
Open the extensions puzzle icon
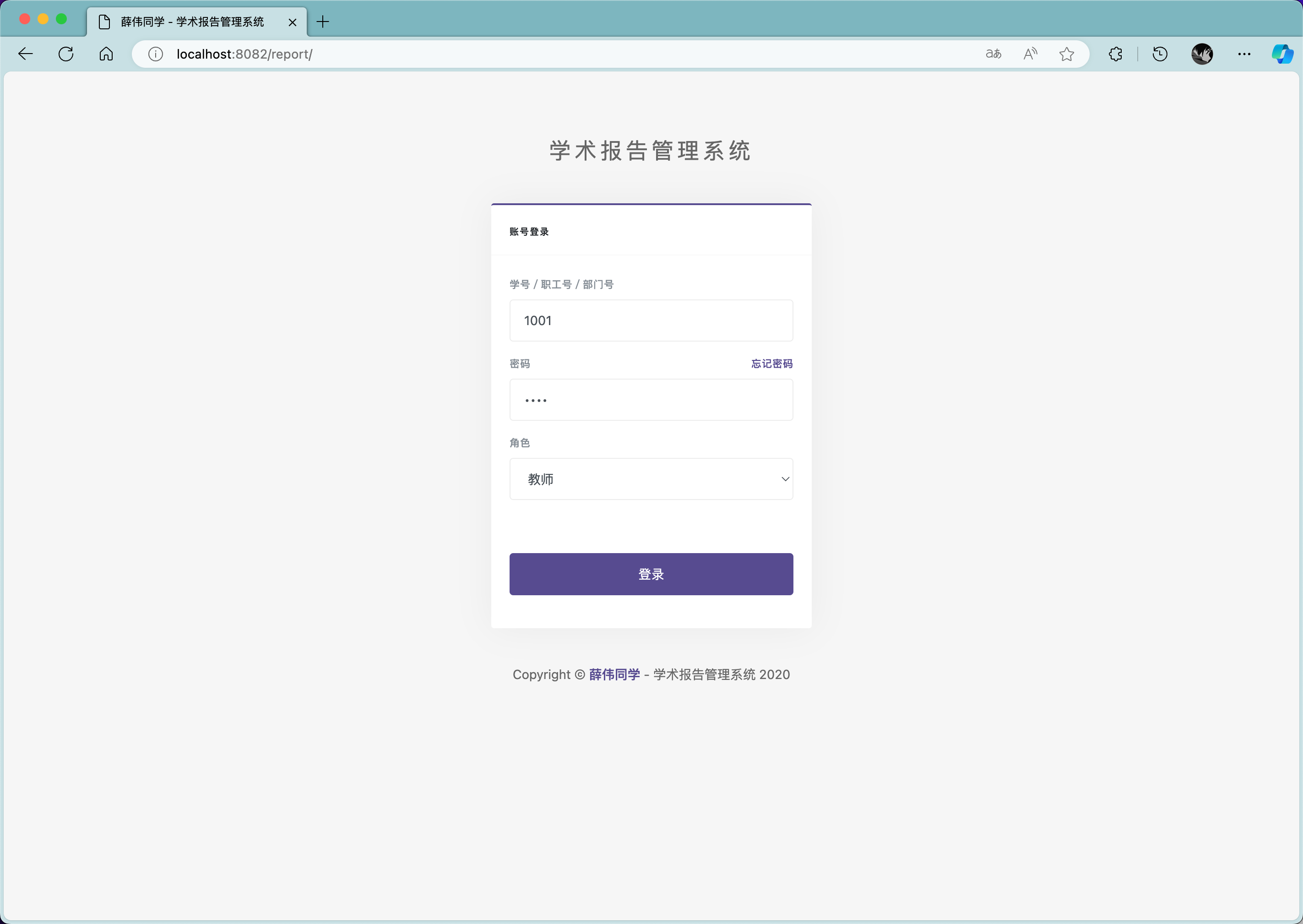(x=1115, y=54)
